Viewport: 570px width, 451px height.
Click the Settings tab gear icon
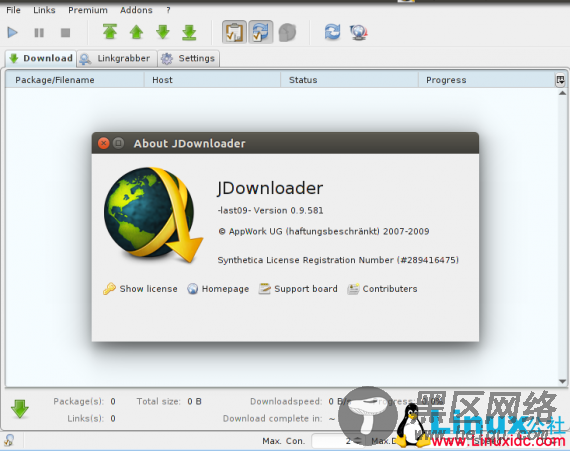167,59
